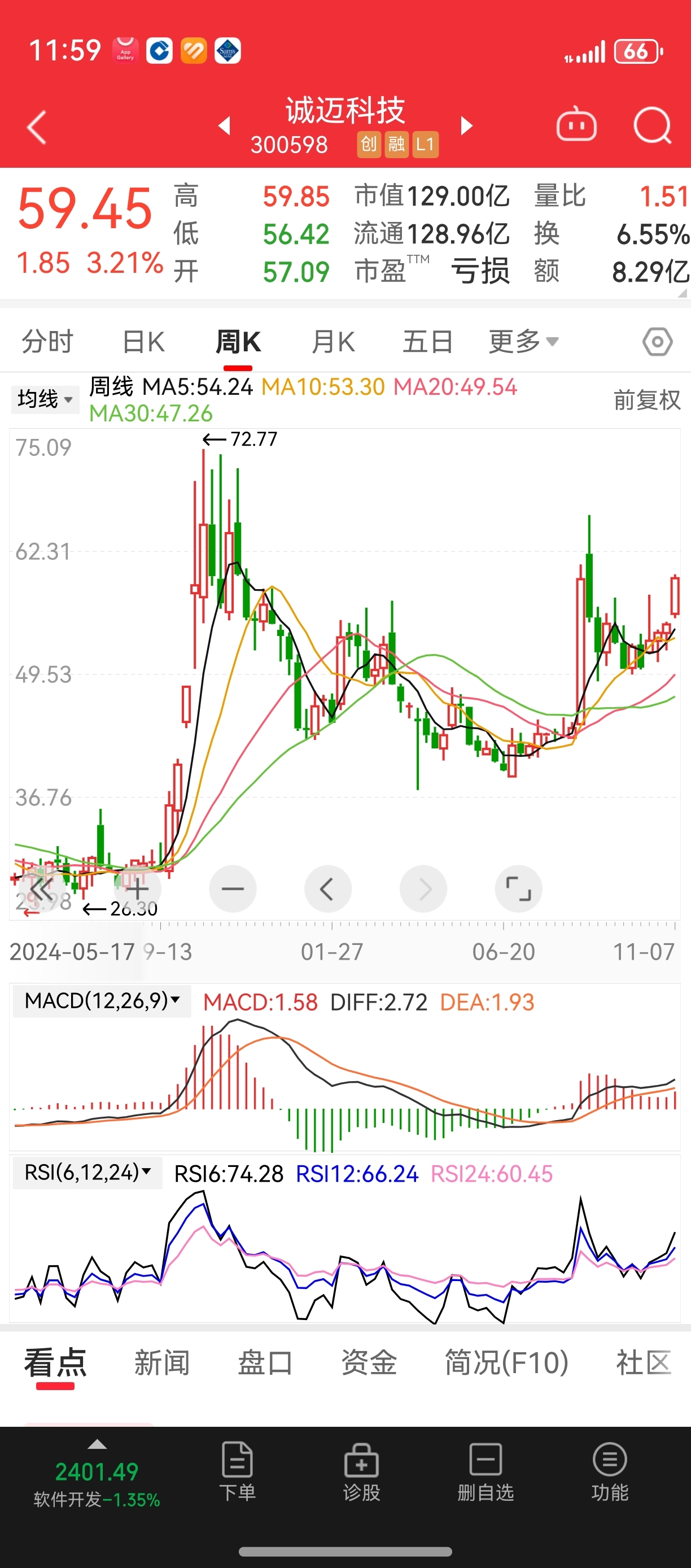
Task: Tap the low price 56.42
Action: coord(296,234)
